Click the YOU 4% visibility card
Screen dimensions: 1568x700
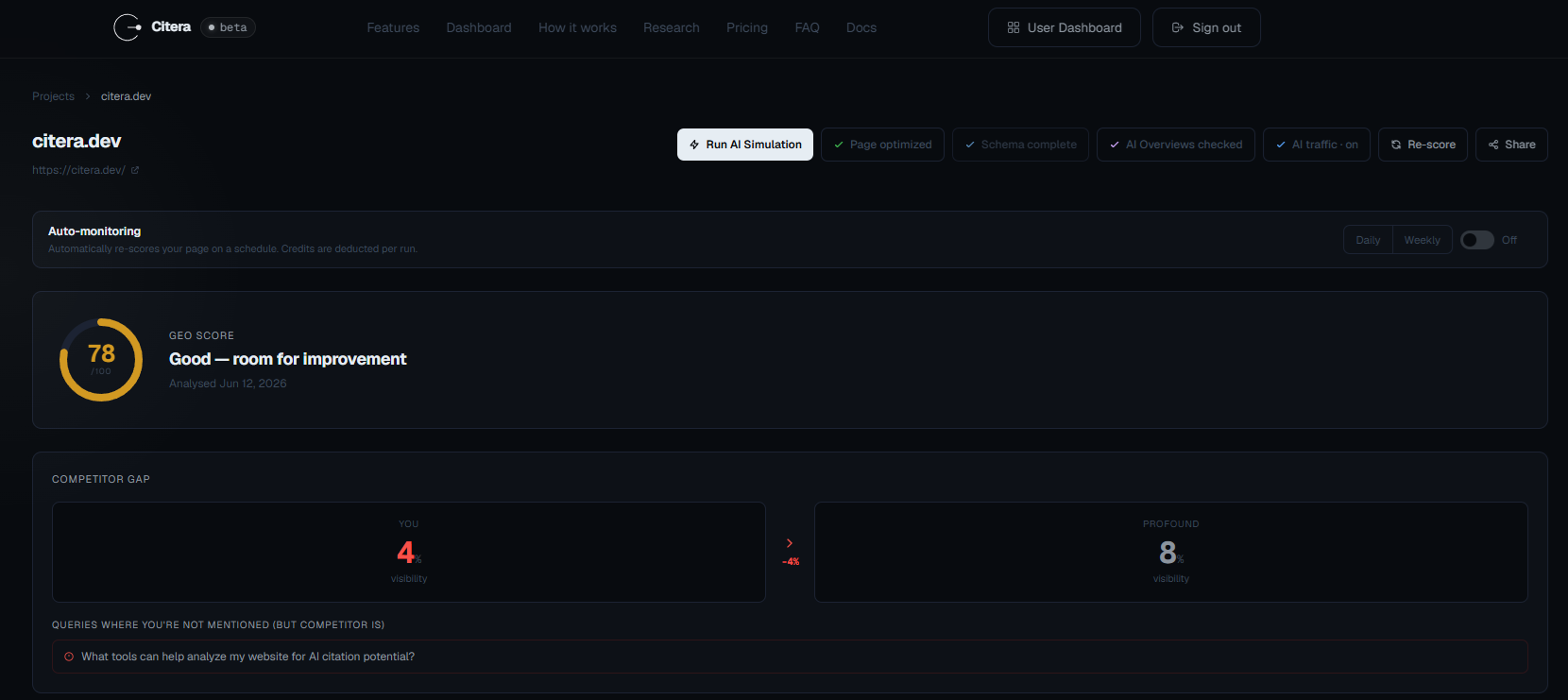tap(409, 552)
